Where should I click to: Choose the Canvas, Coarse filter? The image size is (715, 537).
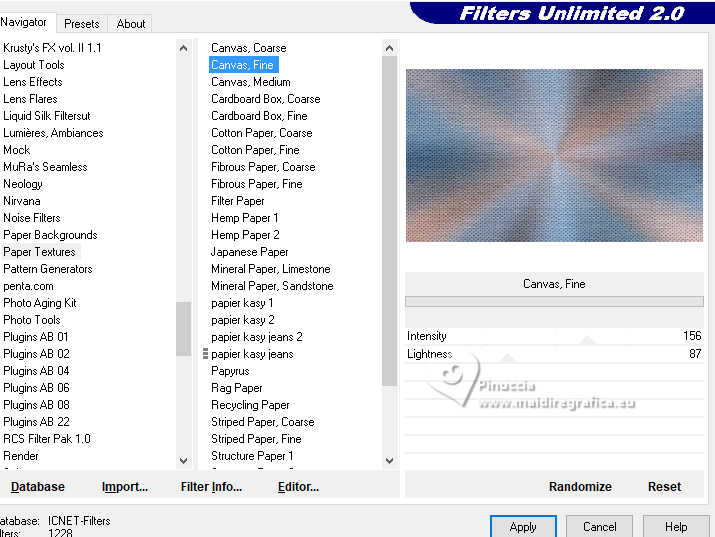click(x=249, y=48)
